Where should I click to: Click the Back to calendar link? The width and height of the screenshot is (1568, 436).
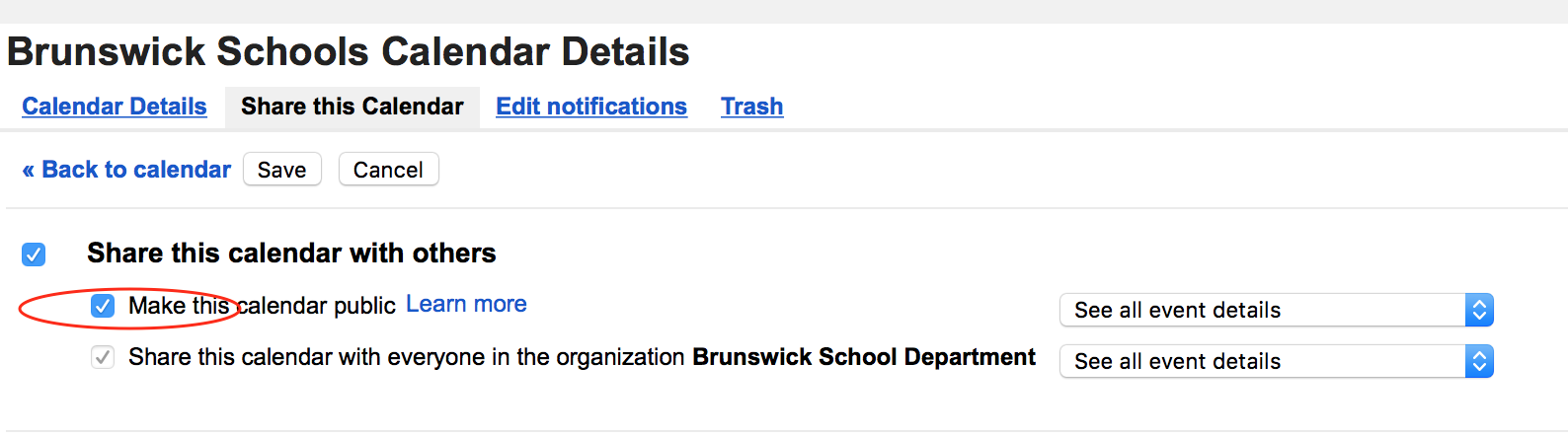(x=126, y=170)
